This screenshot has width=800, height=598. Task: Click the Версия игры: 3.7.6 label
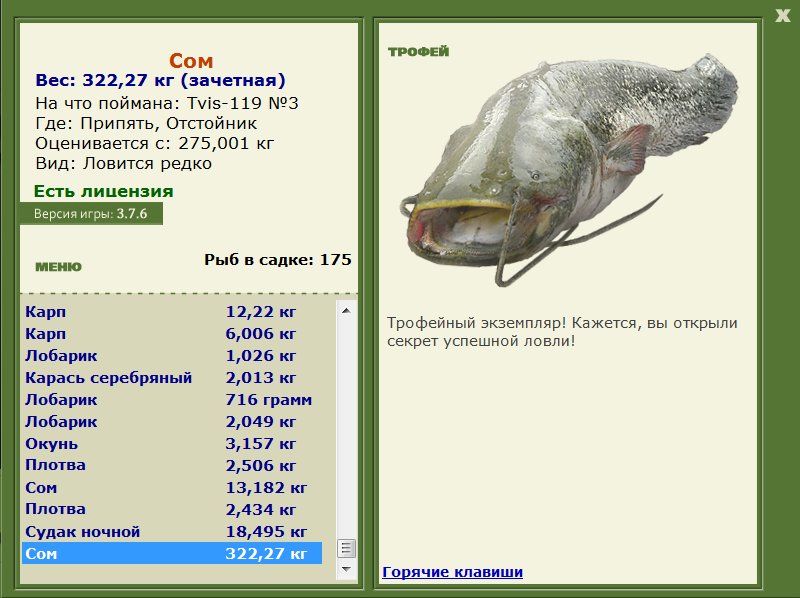pyautogui.click(x=91, y=213)
